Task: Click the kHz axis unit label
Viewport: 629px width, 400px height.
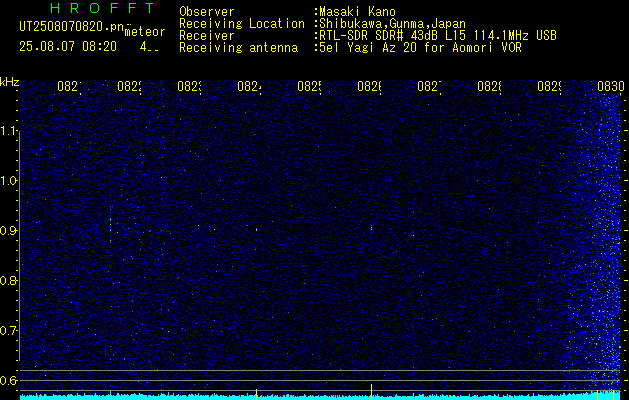Action: pyautogui.click(x=9, y=83)
